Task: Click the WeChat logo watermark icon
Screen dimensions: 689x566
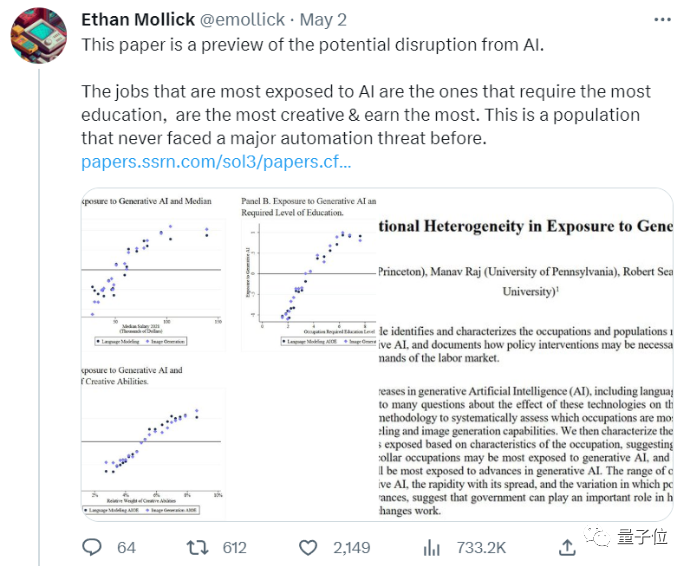Action: pos(602,539)
